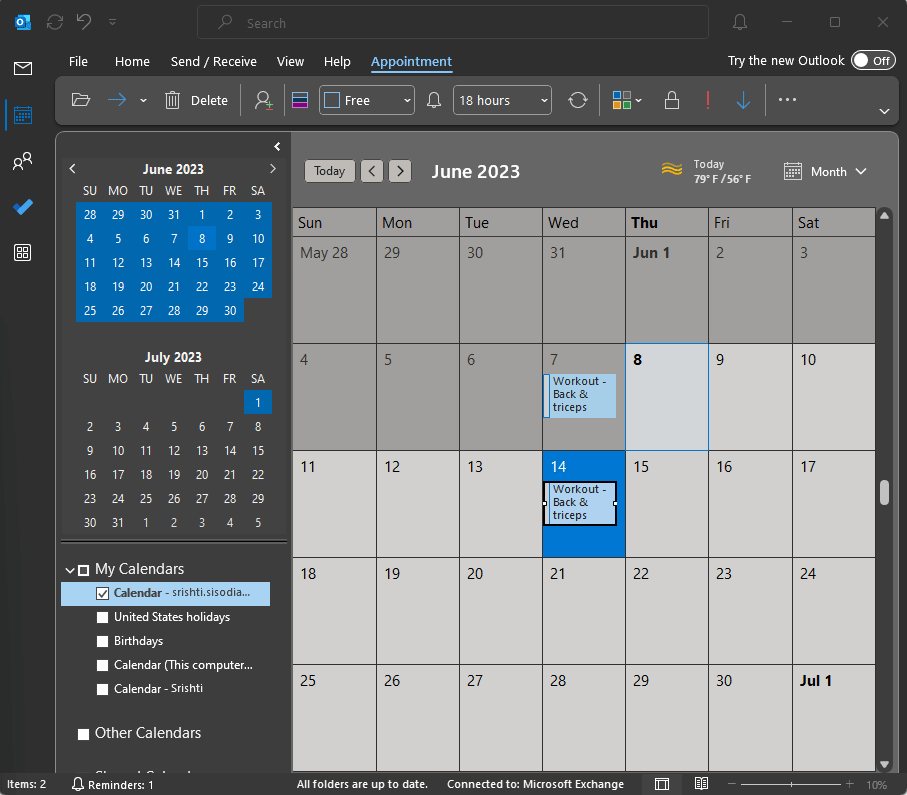The width and height of the screenshot is (907, 795).
Task: Open the reminder time dropdown showing 18 hours
Action: tap(502, 100)
